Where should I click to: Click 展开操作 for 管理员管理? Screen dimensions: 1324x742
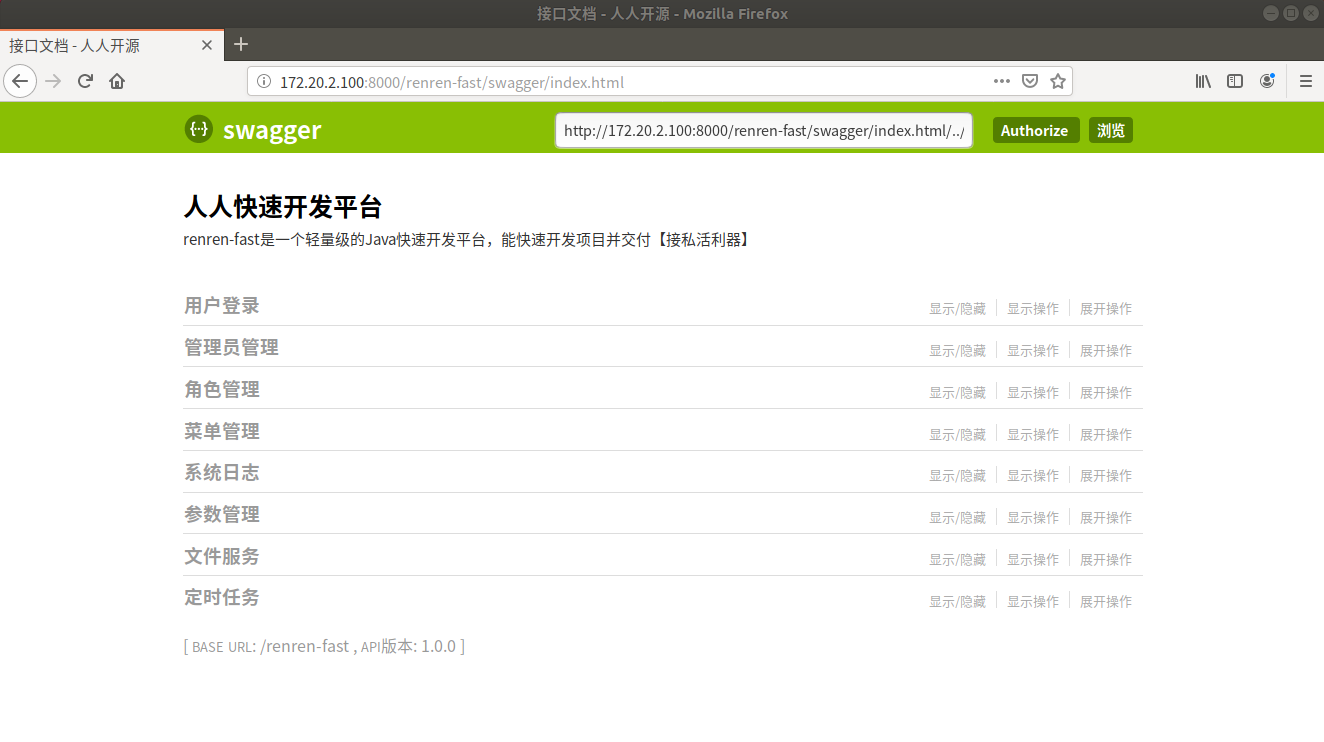pyautogui.click(x=1106, y=351)
